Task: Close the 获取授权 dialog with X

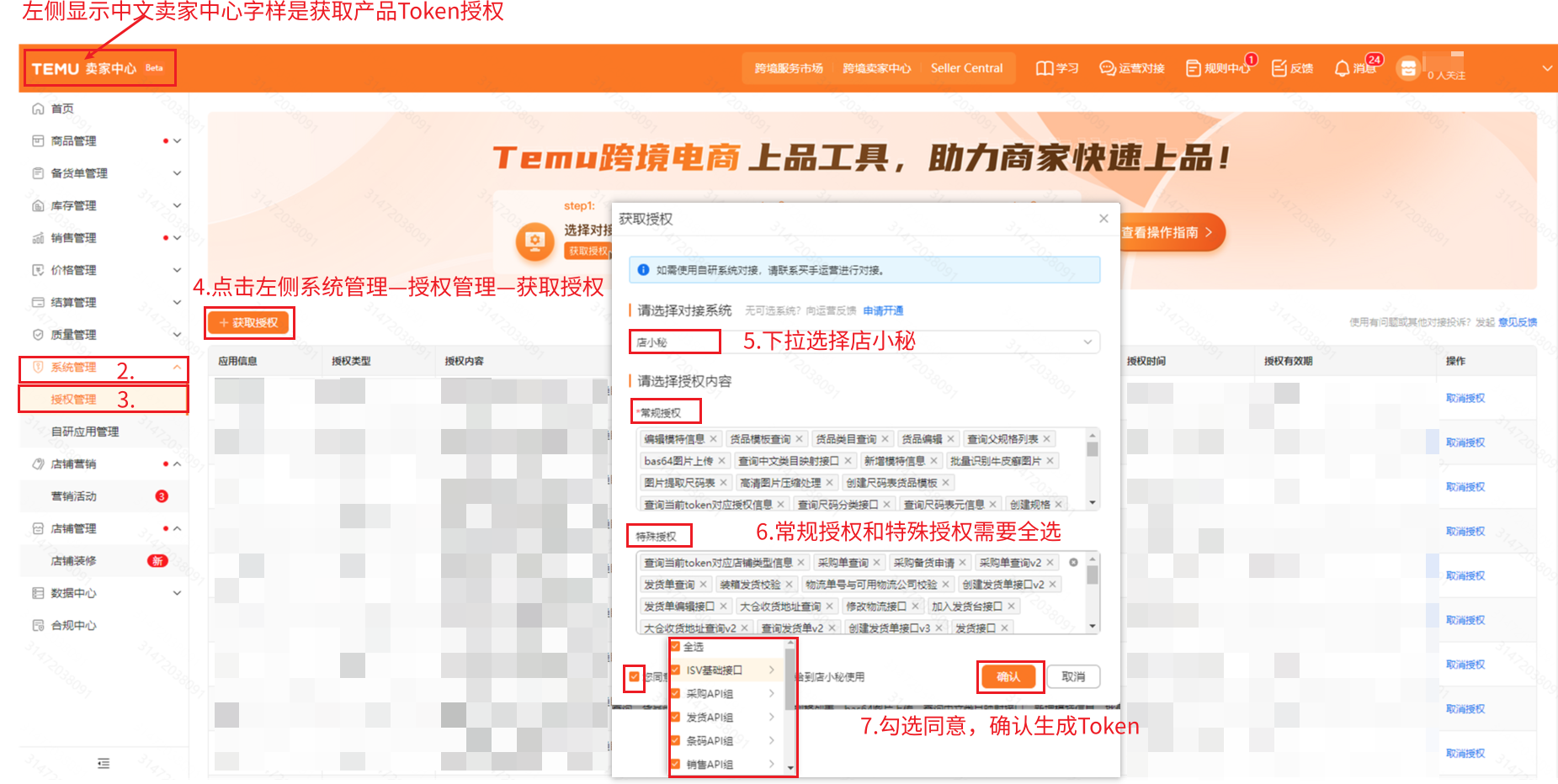Action: coord(1103,219)
